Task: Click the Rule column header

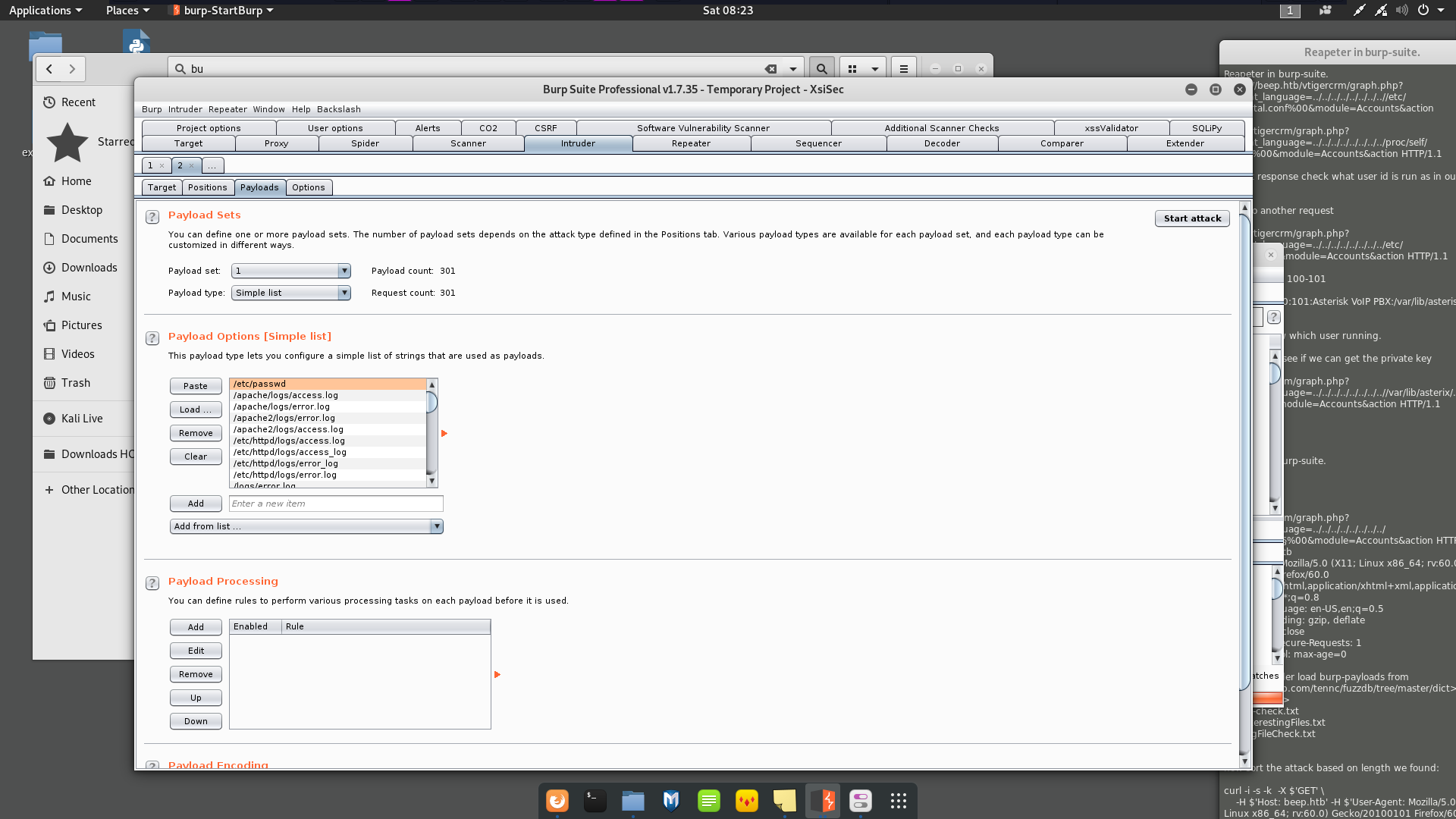Action: click(x=386, y=626)
